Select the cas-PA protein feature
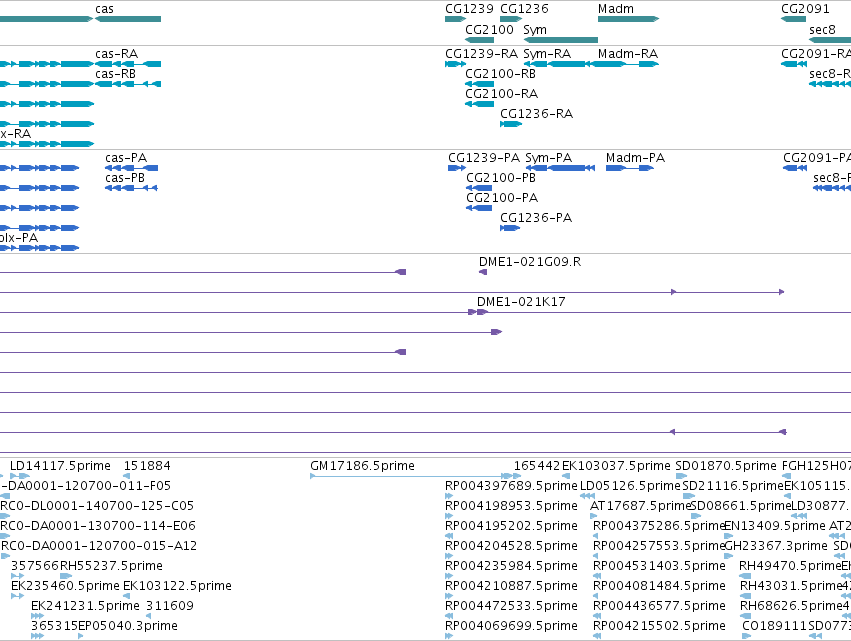The height and width of the screenshot is (641, 851). [131, 168]
